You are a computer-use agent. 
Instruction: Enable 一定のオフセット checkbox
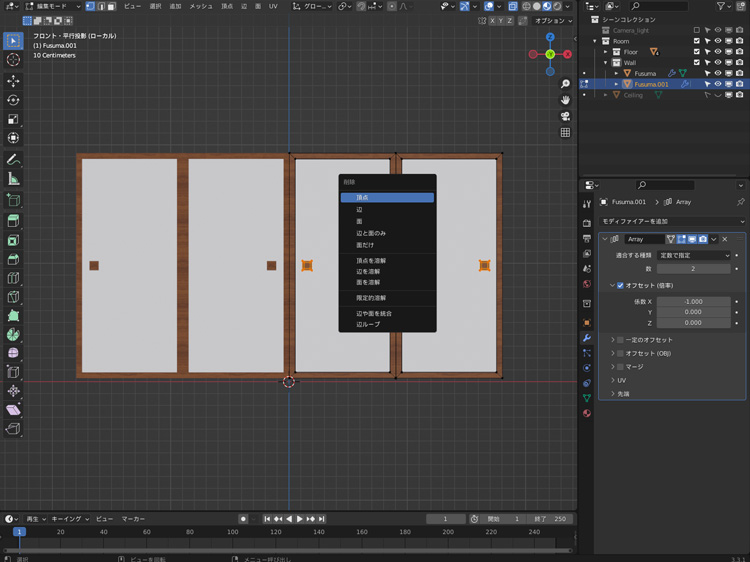click(620, 340)
